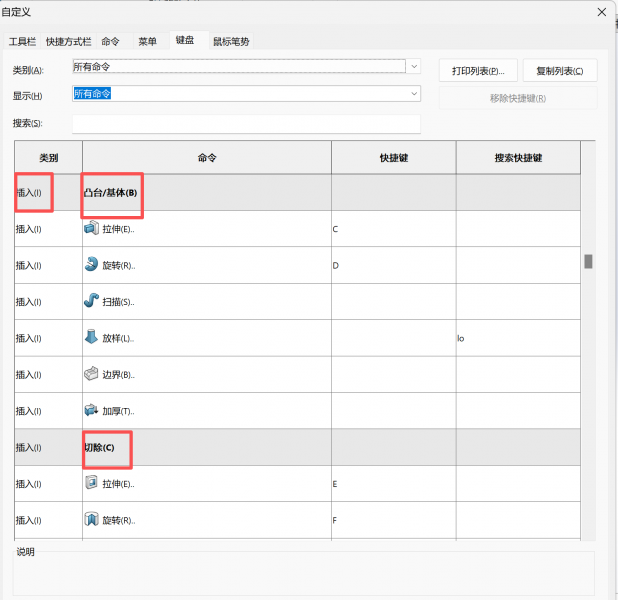Click the 命令 column header

207,158
